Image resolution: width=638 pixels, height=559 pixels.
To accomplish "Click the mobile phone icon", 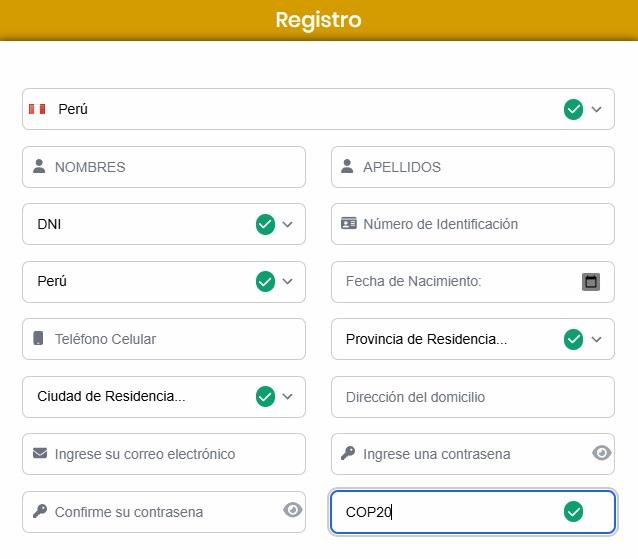I will pos(39,339).
